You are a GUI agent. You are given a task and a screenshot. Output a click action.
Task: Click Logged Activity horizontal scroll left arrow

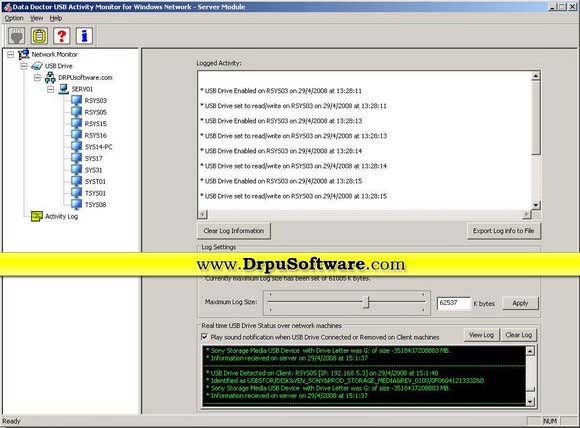click(x=202, y=214)
